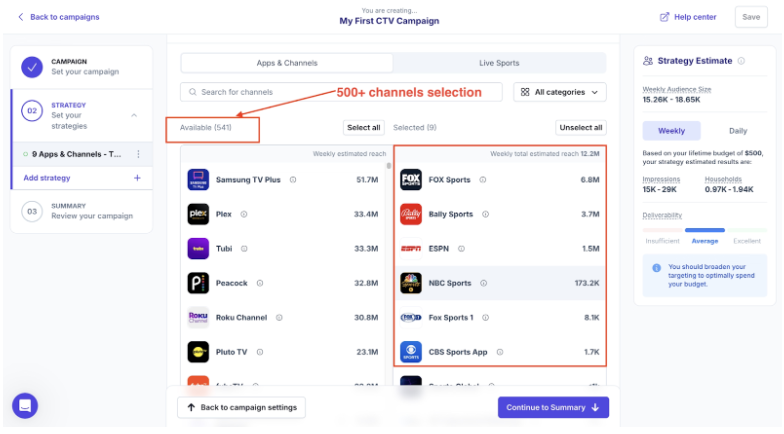Open info icon next to Samsung TV Plus
The width and height of the screenshot is (784, 434).
coord(293,180)
